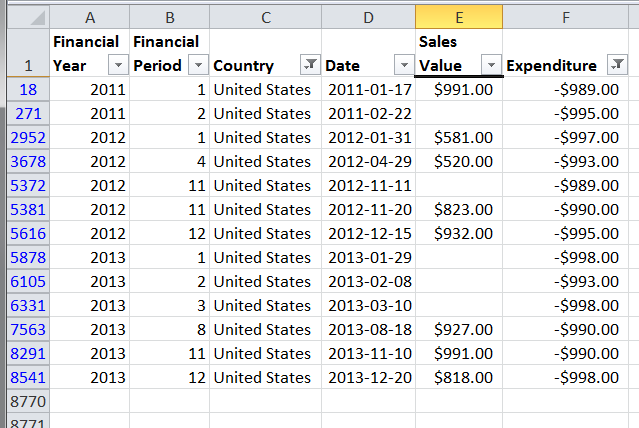Select the column A header
The image size is (639, 428).
(x=90, y=17)
